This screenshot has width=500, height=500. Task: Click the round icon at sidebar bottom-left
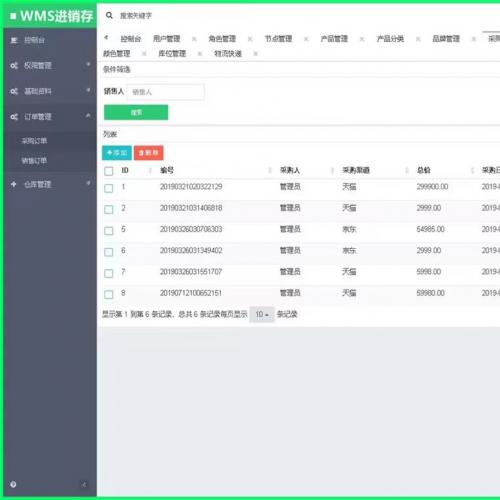[13, 484]
